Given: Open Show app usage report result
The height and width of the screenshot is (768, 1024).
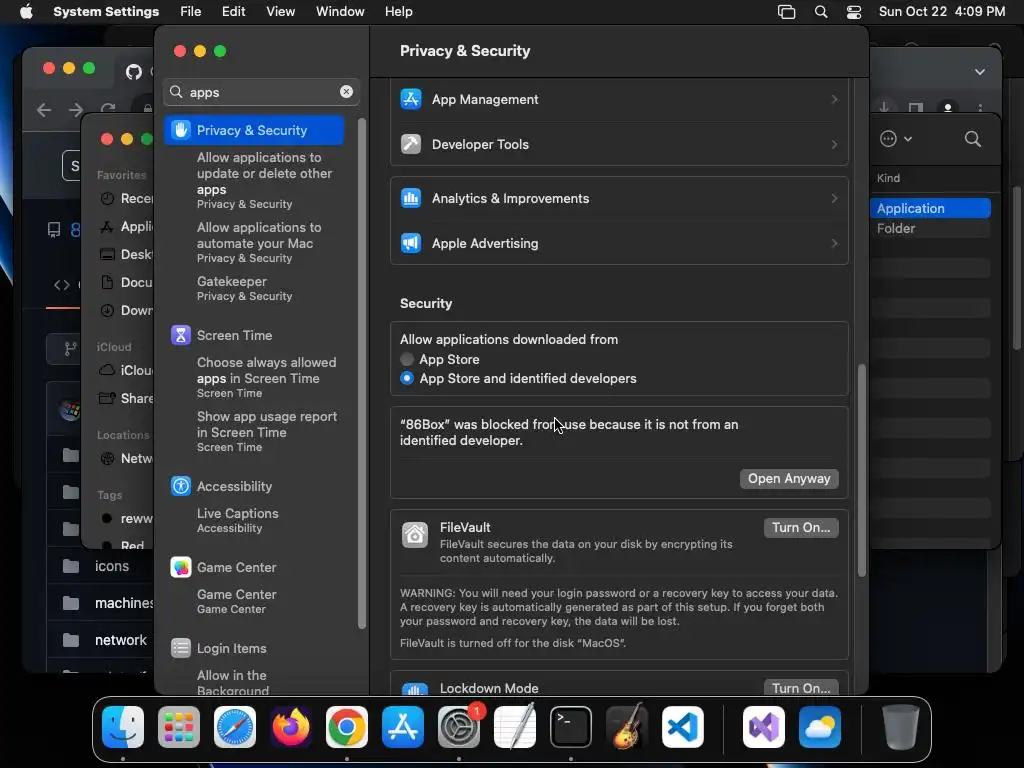Looking at the screenshot, I should click(x=269, y=431).
